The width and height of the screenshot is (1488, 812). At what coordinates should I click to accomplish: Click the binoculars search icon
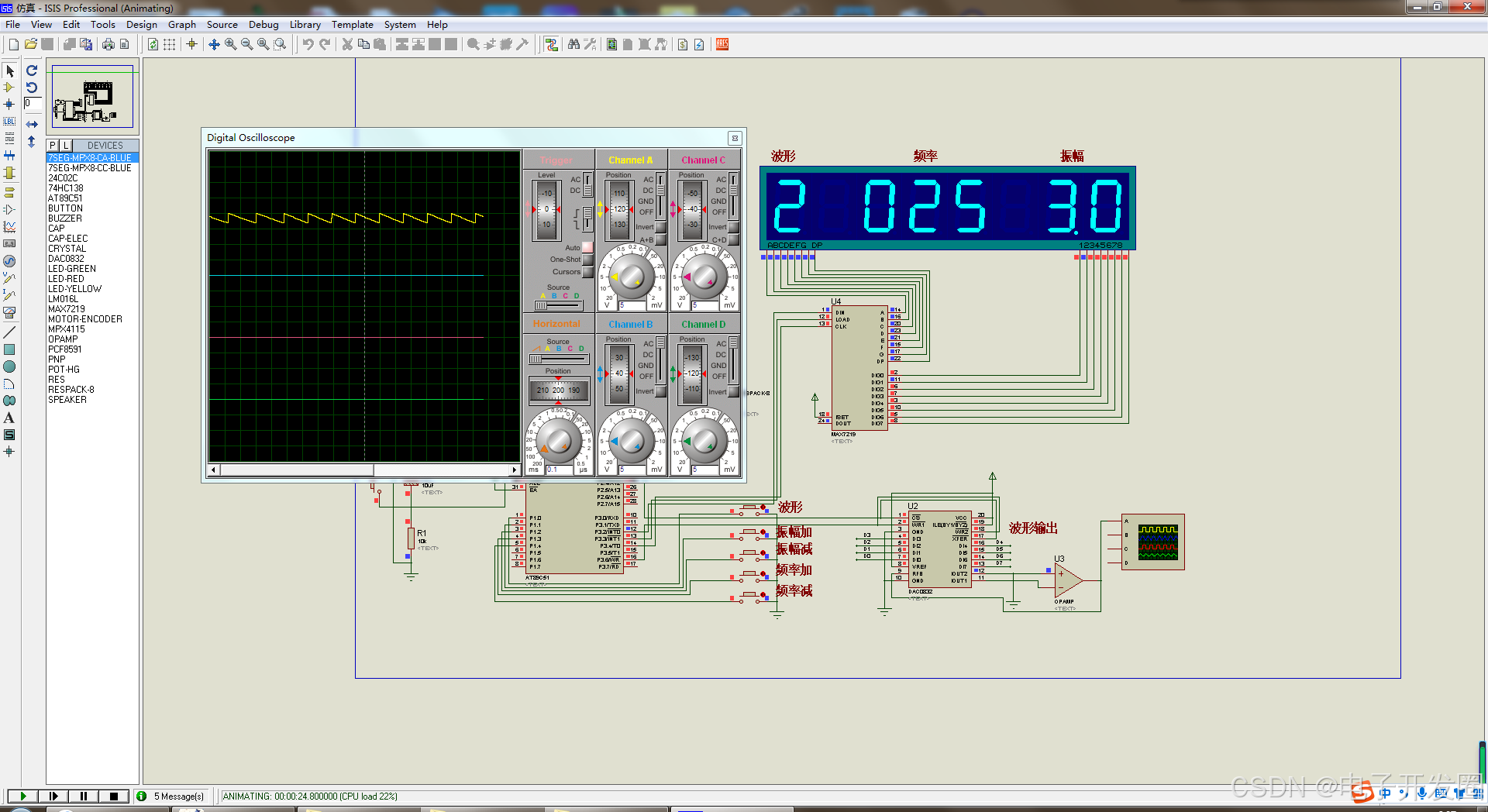573,44
